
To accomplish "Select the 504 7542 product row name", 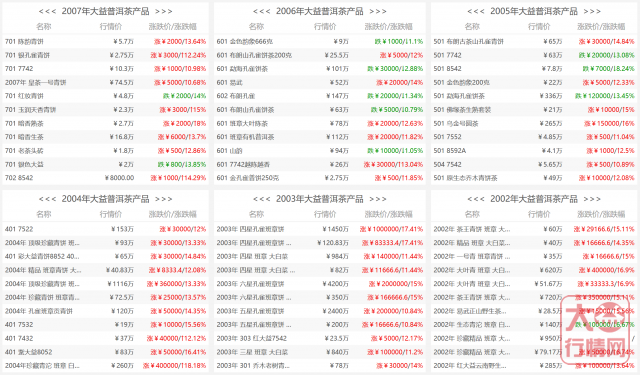I will (447, 164).
